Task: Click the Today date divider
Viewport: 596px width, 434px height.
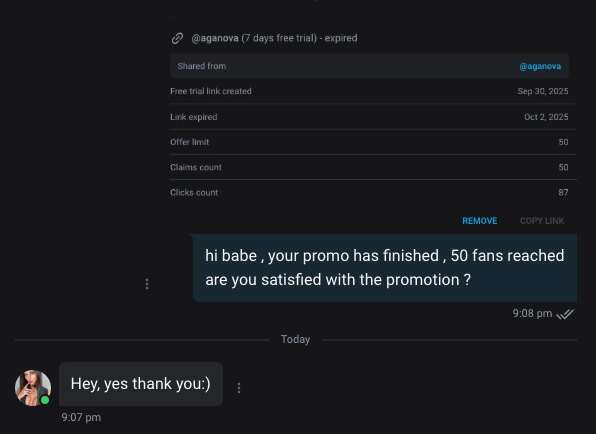Action: click(x=295, y=339)
